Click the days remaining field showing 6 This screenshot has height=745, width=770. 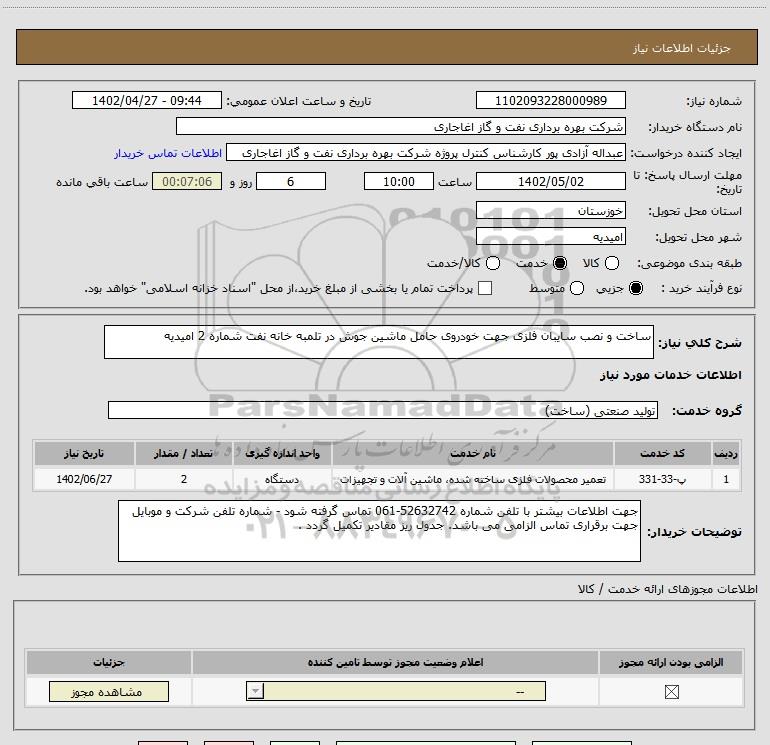[x=291, y=181]
